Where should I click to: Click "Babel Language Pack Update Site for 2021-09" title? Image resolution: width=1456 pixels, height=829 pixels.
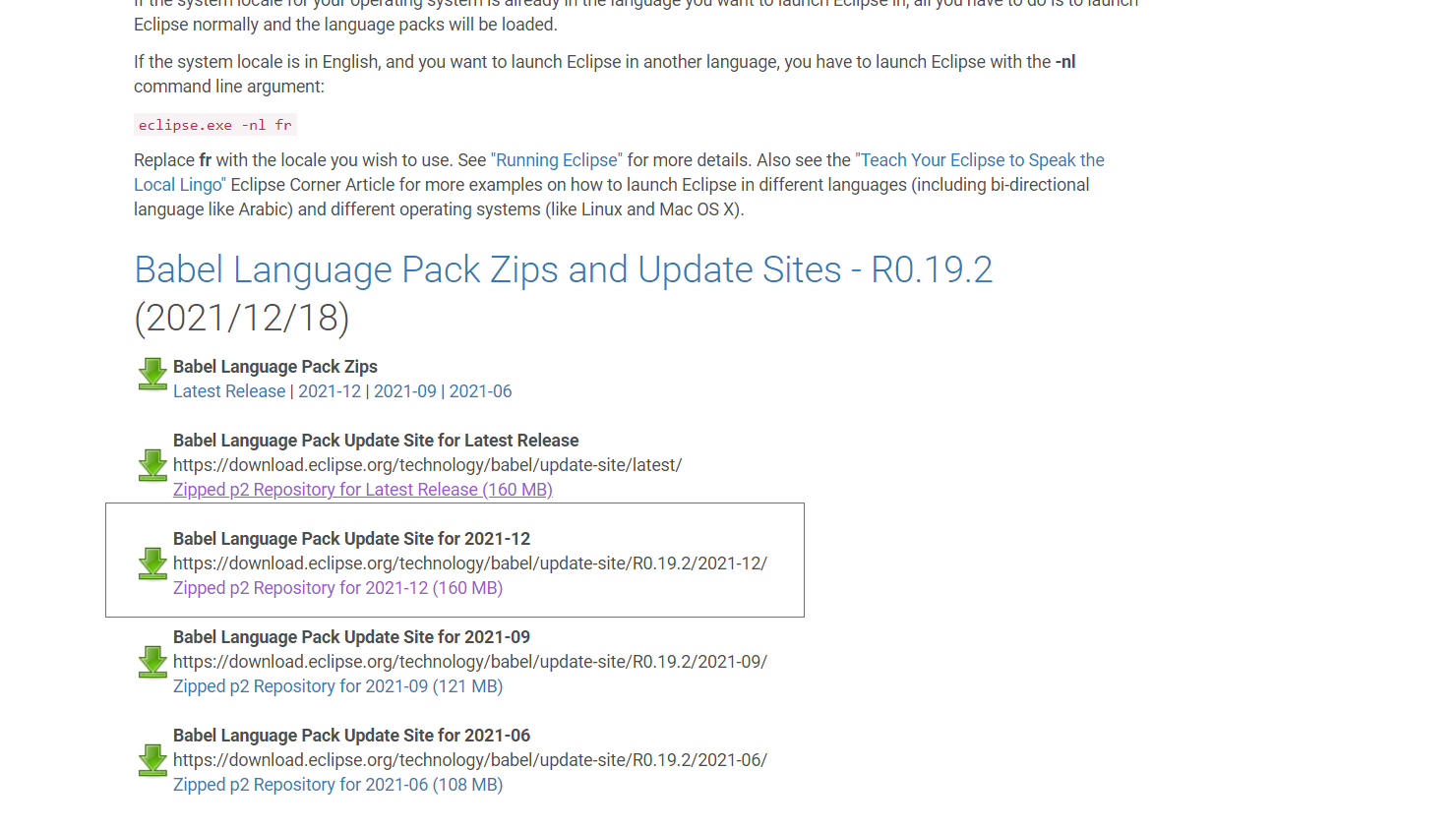(351, 637)
